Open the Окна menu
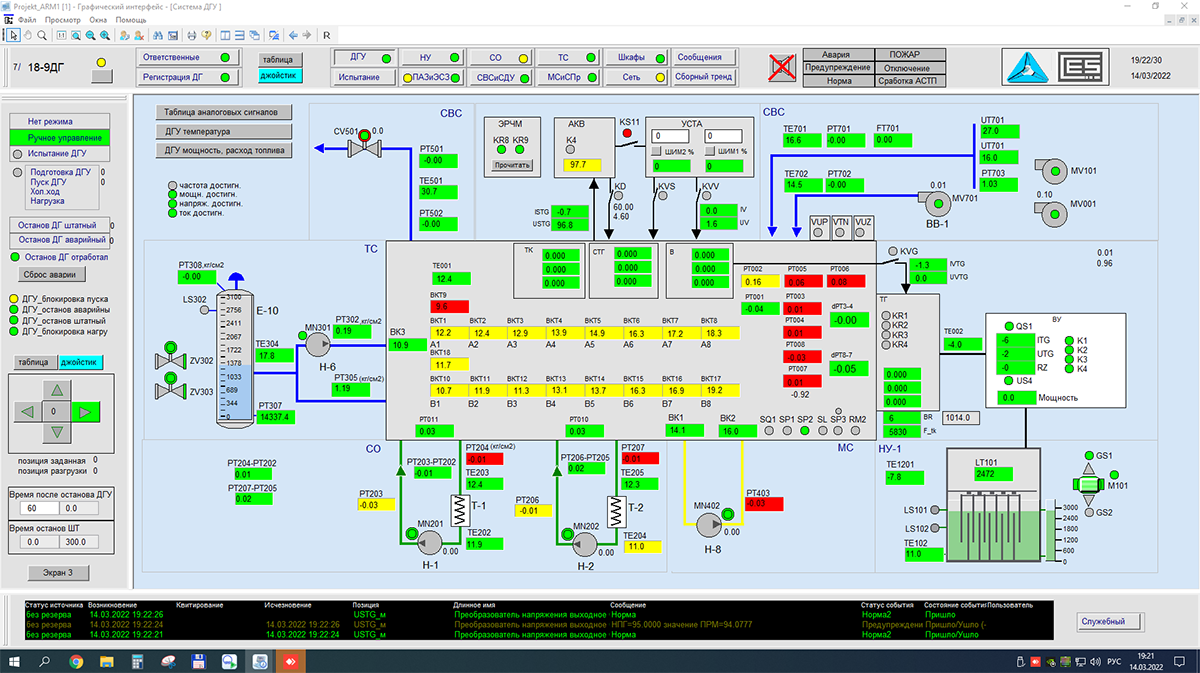 pos(99,20)
